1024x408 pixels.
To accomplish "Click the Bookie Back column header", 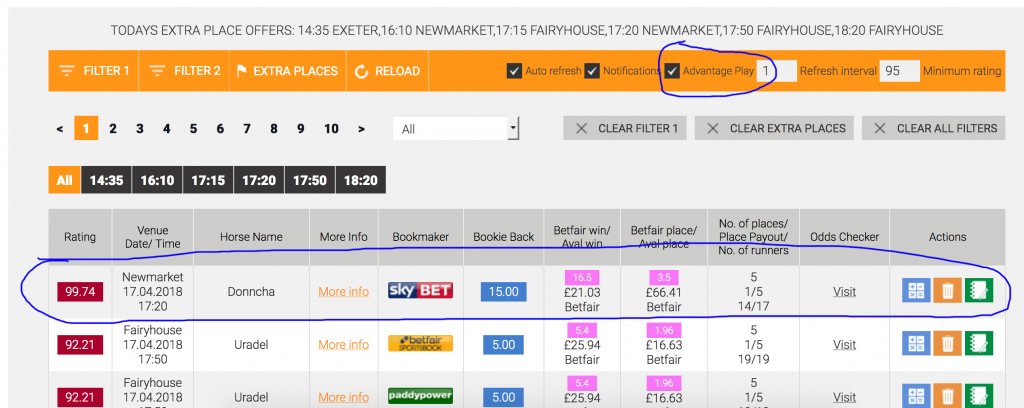I will (504, 237).
